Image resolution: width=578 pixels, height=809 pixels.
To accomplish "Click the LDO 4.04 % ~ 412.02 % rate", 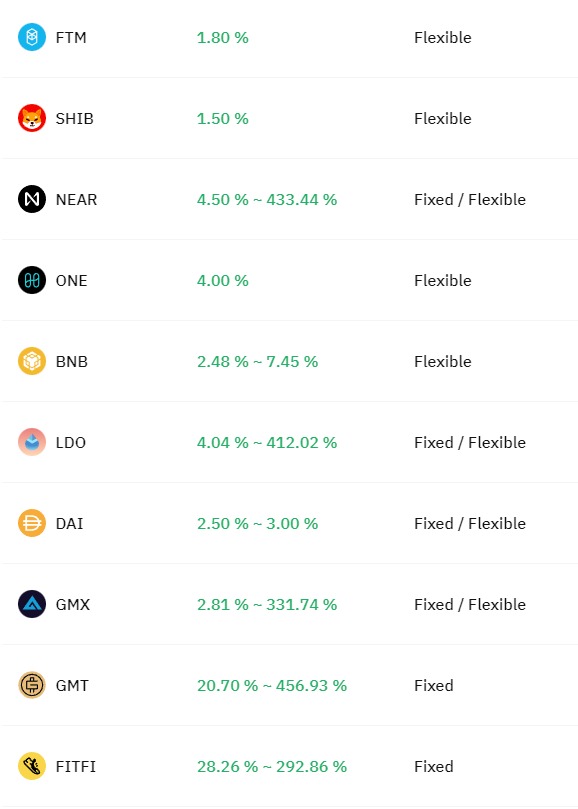I will pyautogui.click(x=267, y=443).
